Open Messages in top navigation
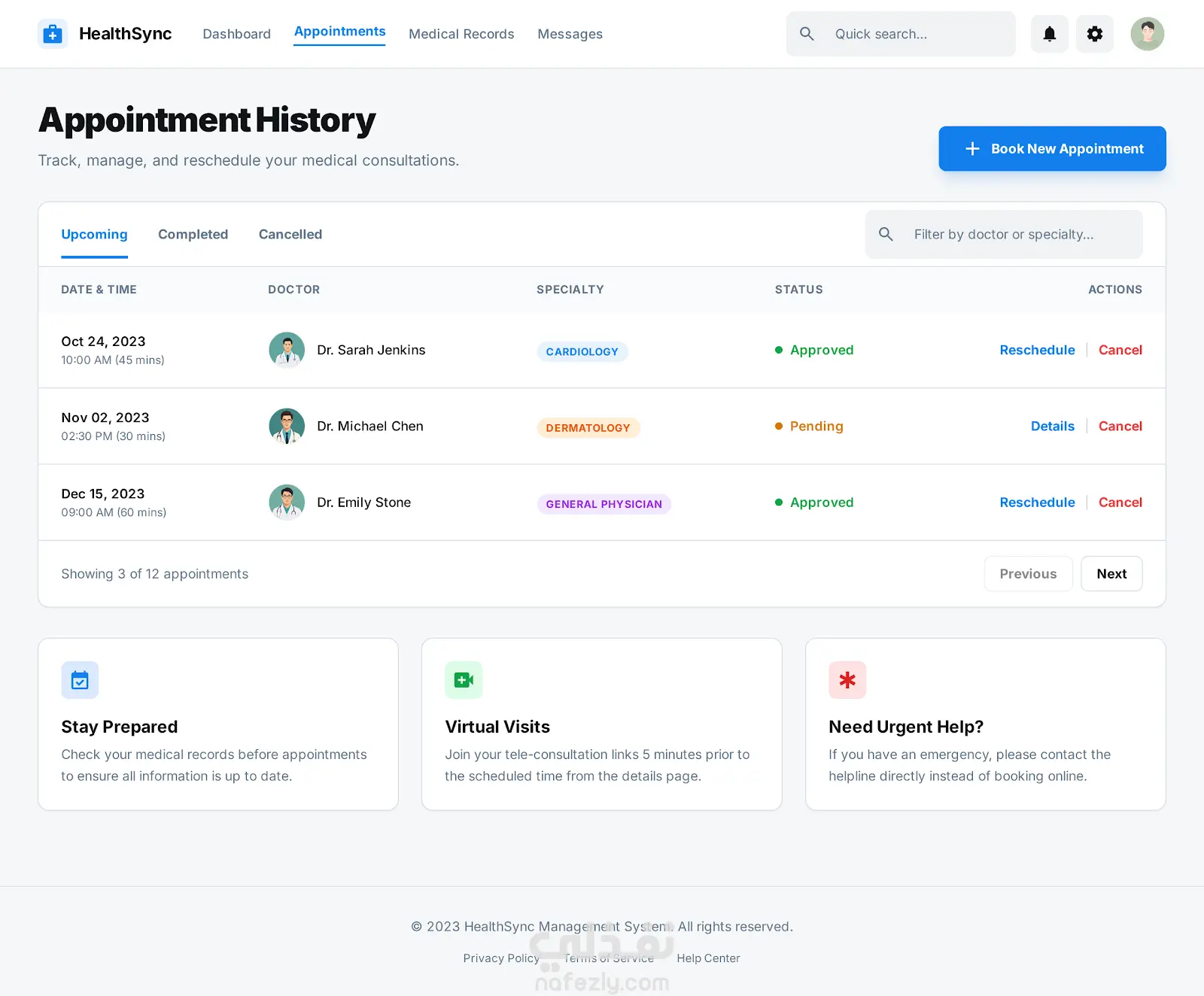The width and height of the screenshot is (1204, 996). [570, 34]
